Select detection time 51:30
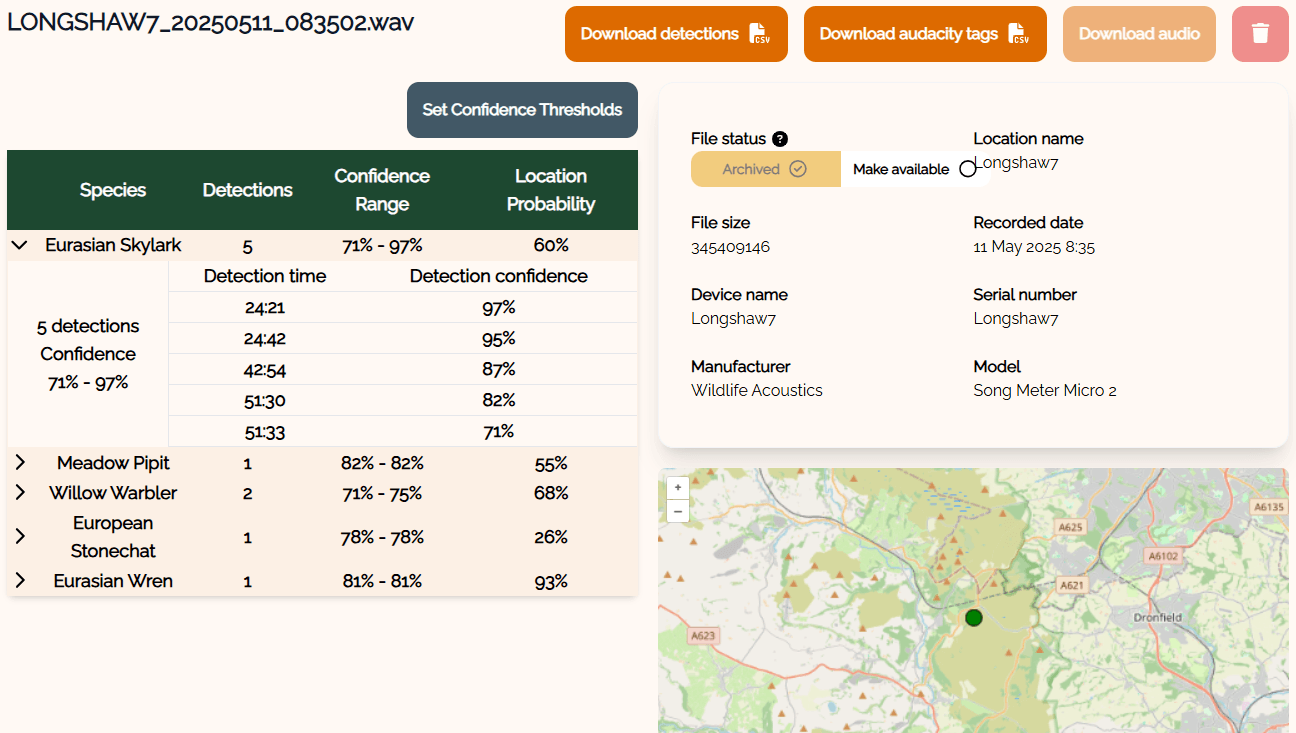 tap(265, 401)
